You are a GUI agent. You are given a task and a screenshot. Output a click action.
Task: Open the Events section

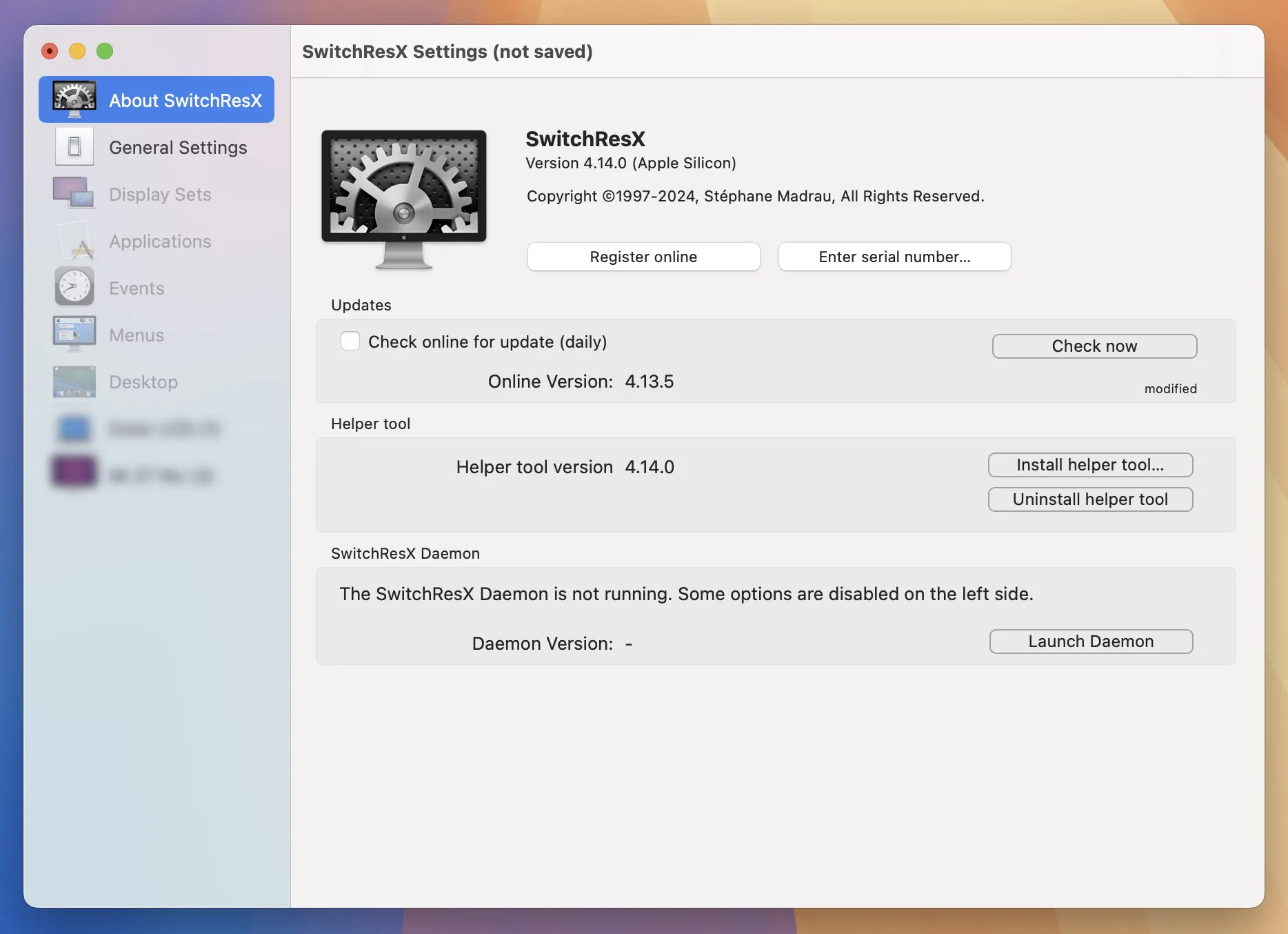157,288
